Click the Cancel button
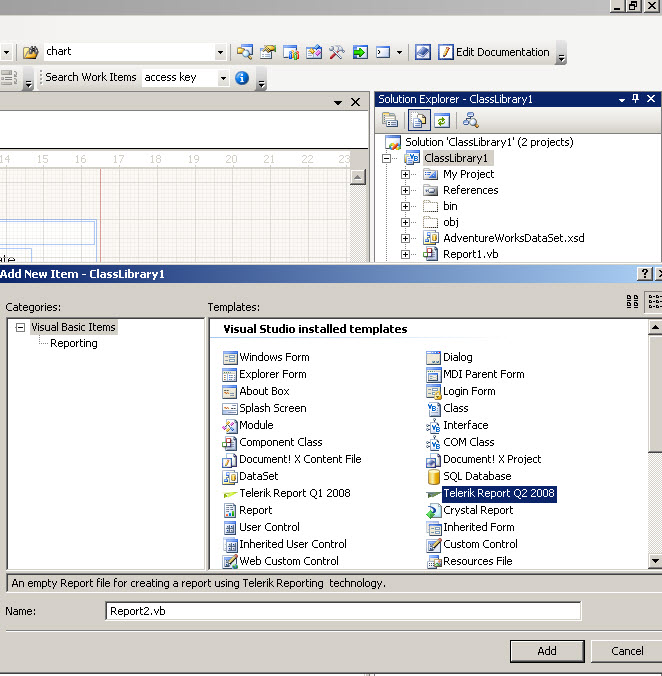Screen dimensions: 662x676 coord(627,651)
